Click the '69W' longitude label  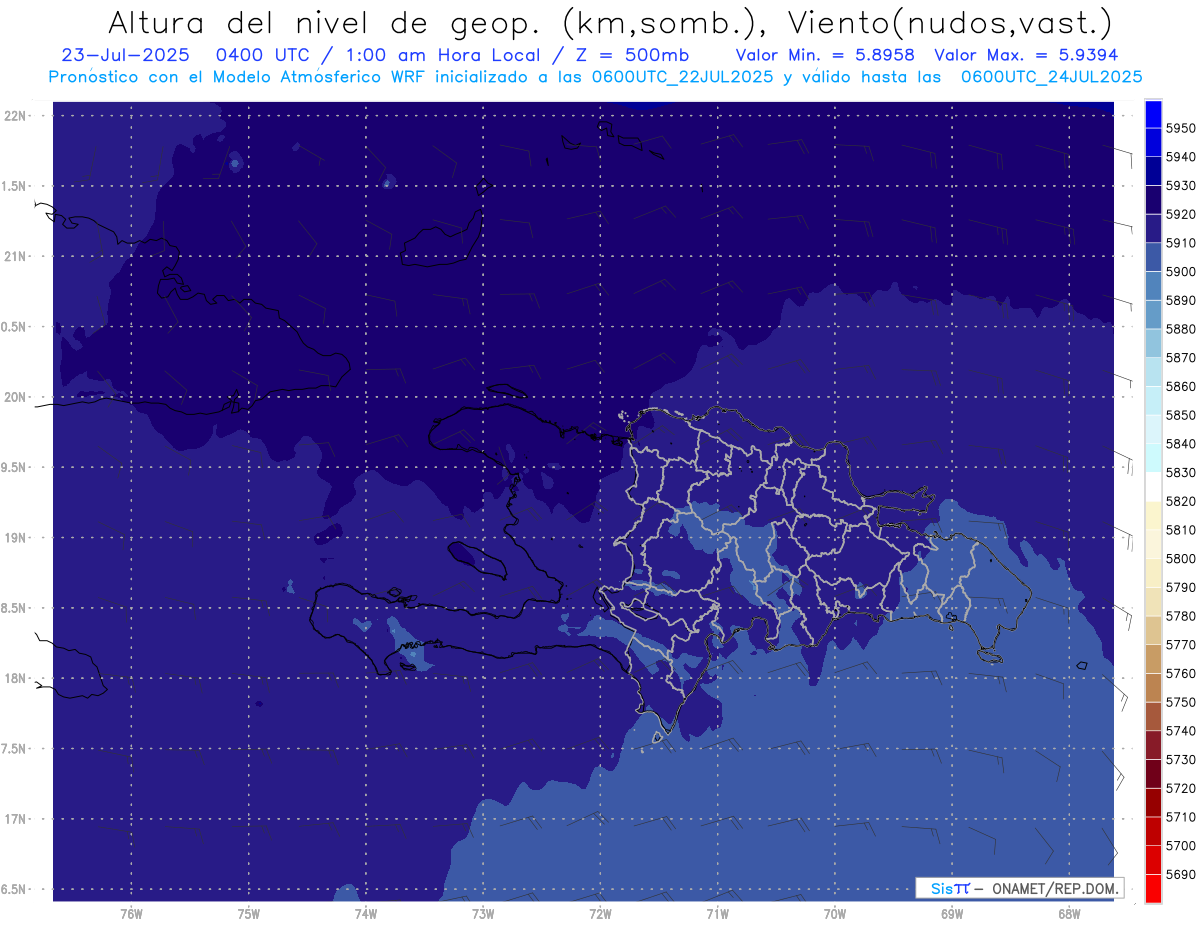point(952,914)
